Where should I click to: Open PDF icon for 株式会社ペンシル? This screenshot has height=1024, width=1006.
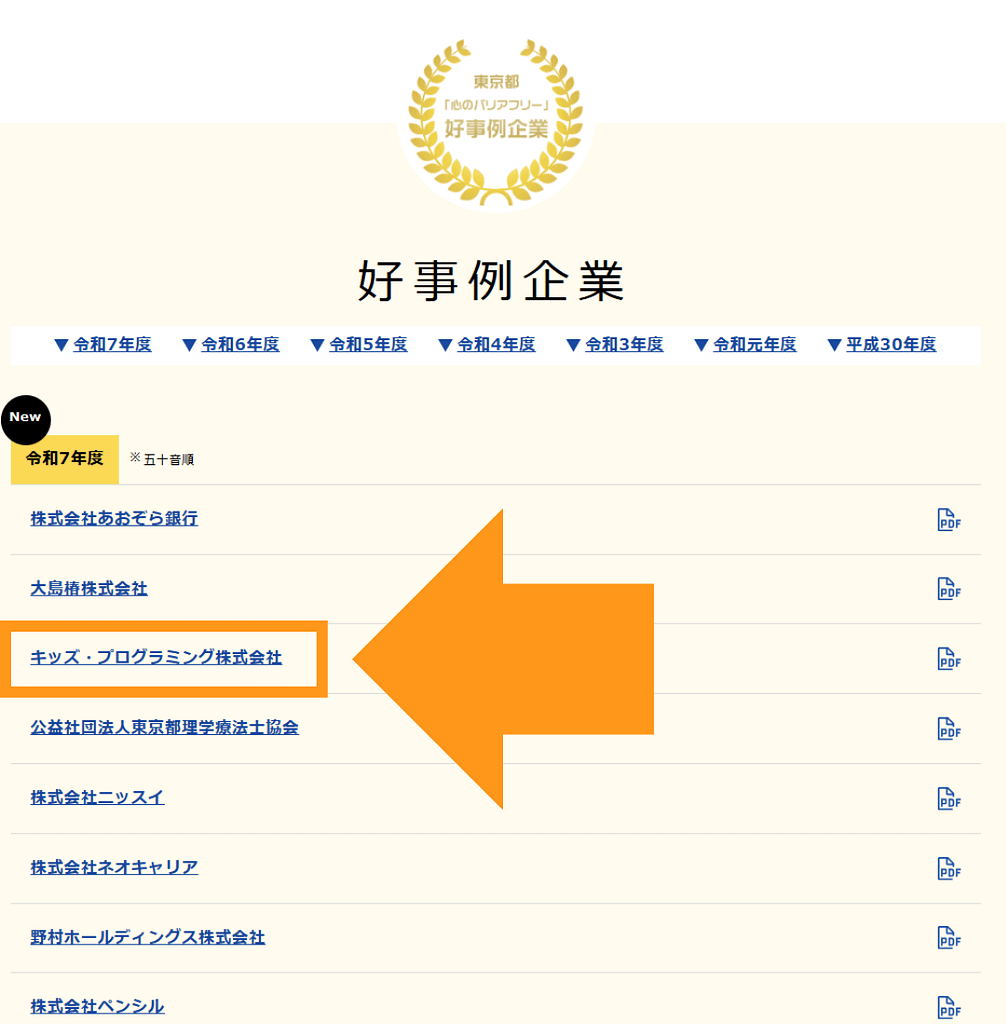(947, 1007)
